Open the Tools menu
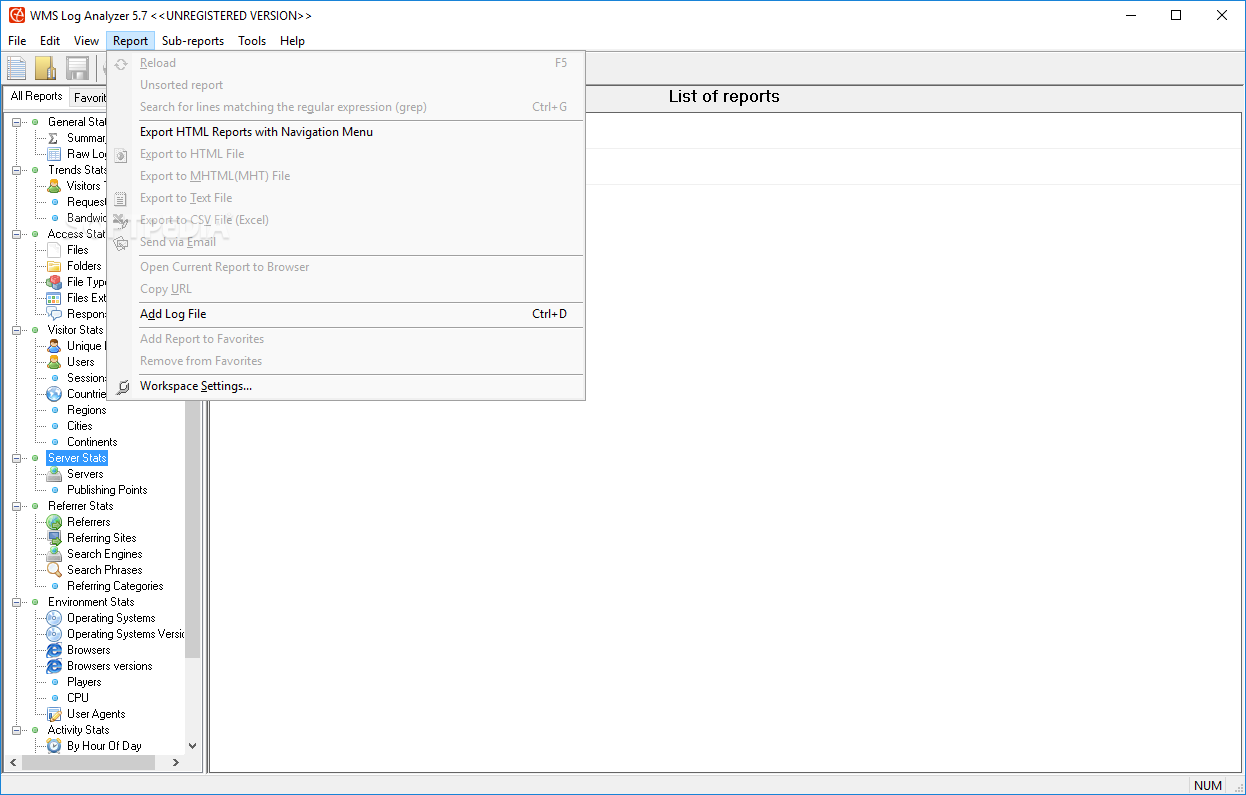This screenshot has width=1246, height=795. [252, 41]
